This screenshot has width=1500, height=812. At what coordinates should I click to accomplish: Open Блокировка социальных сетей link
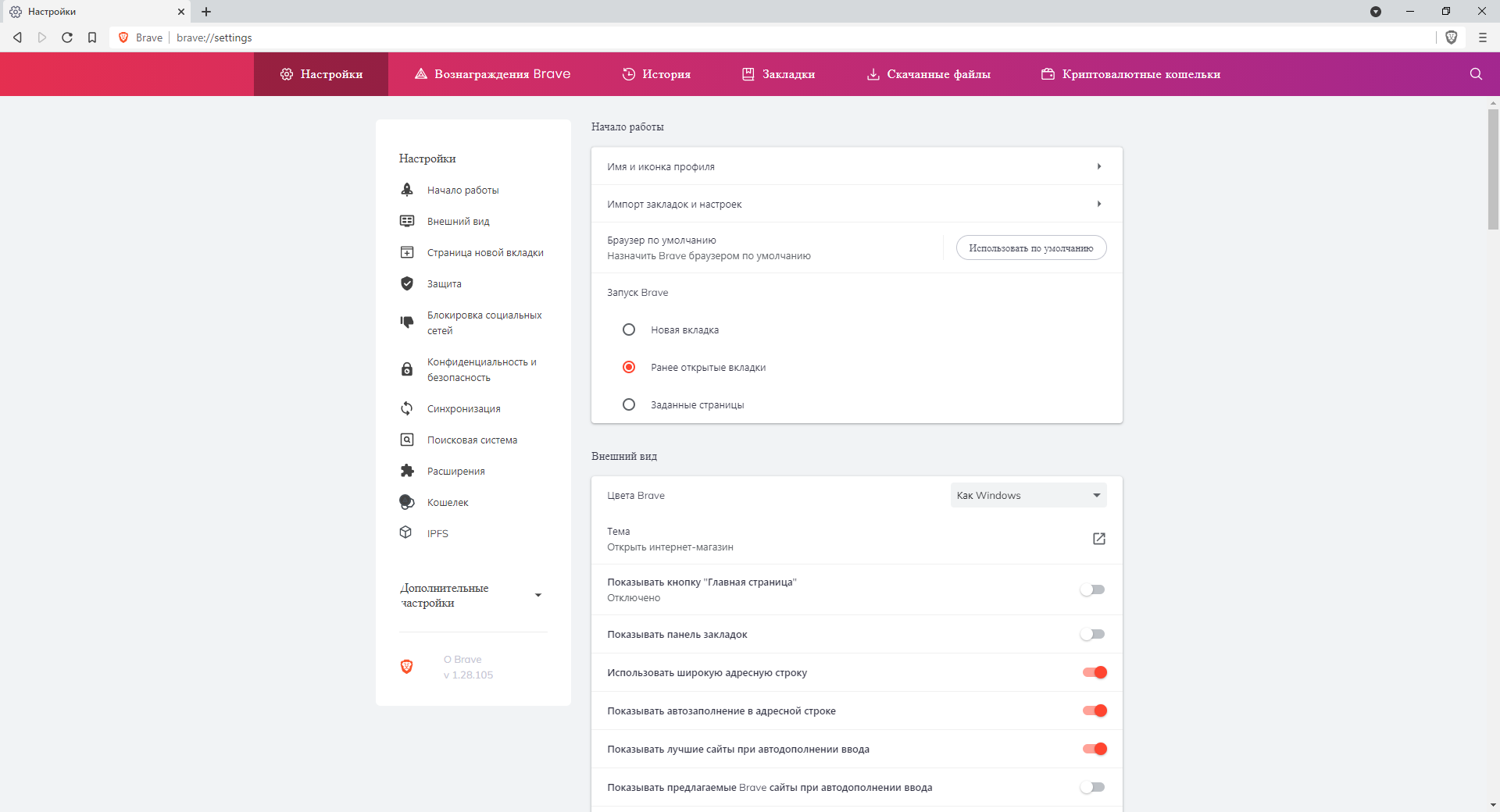click(x=484, y=322)
